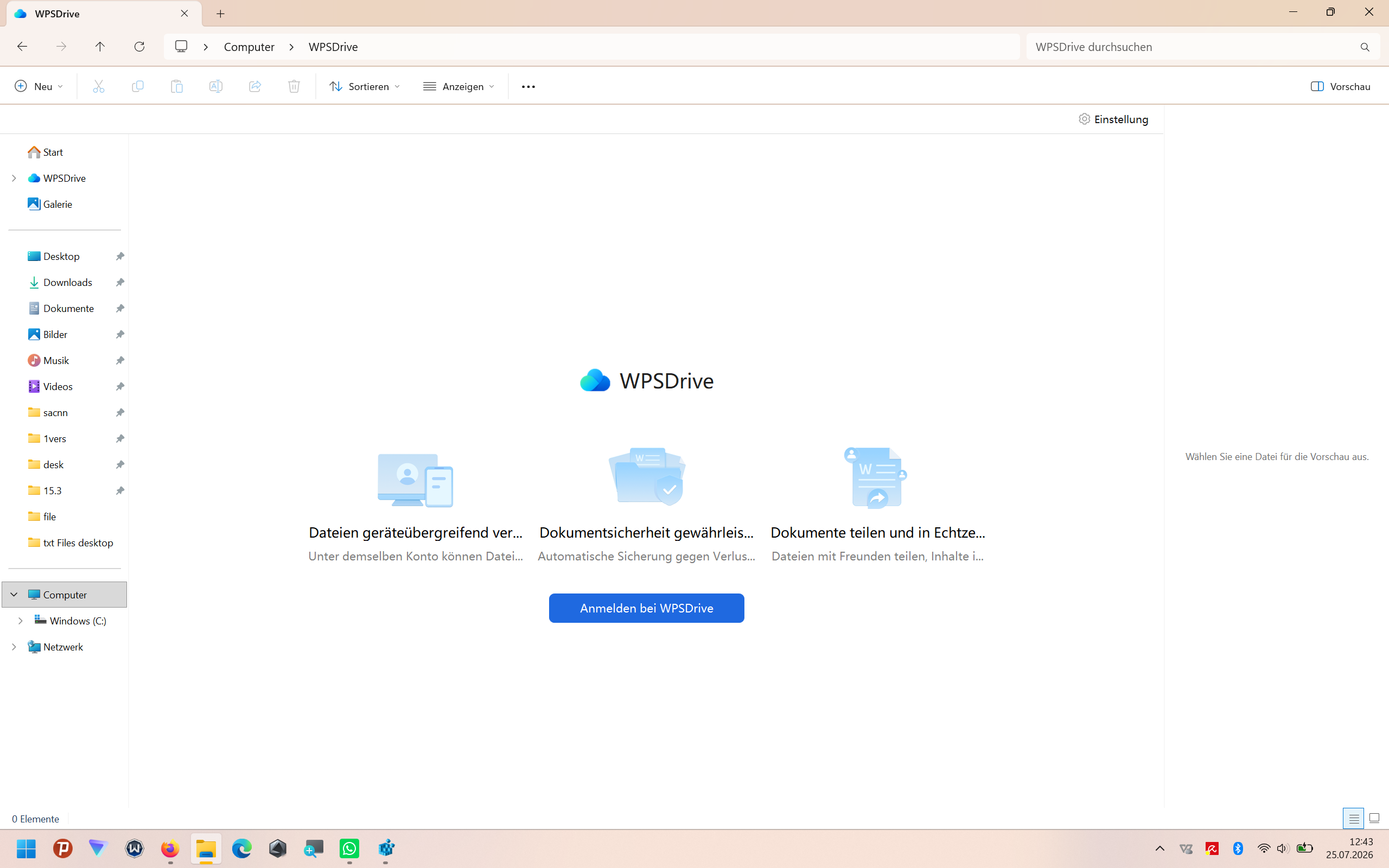Click the Bluetooth tray icon

(x=1238, y=848)
